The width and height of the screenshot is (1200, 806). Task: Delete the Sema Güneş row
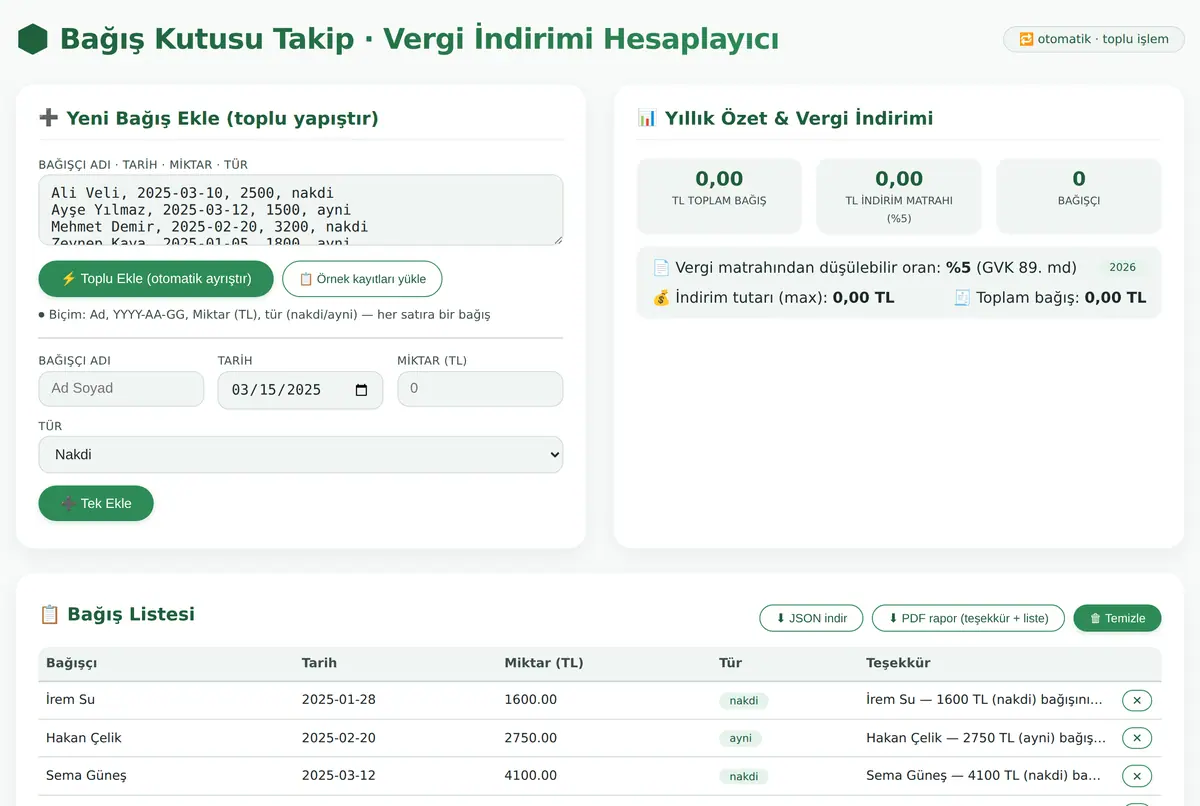tap(1137, 776)
